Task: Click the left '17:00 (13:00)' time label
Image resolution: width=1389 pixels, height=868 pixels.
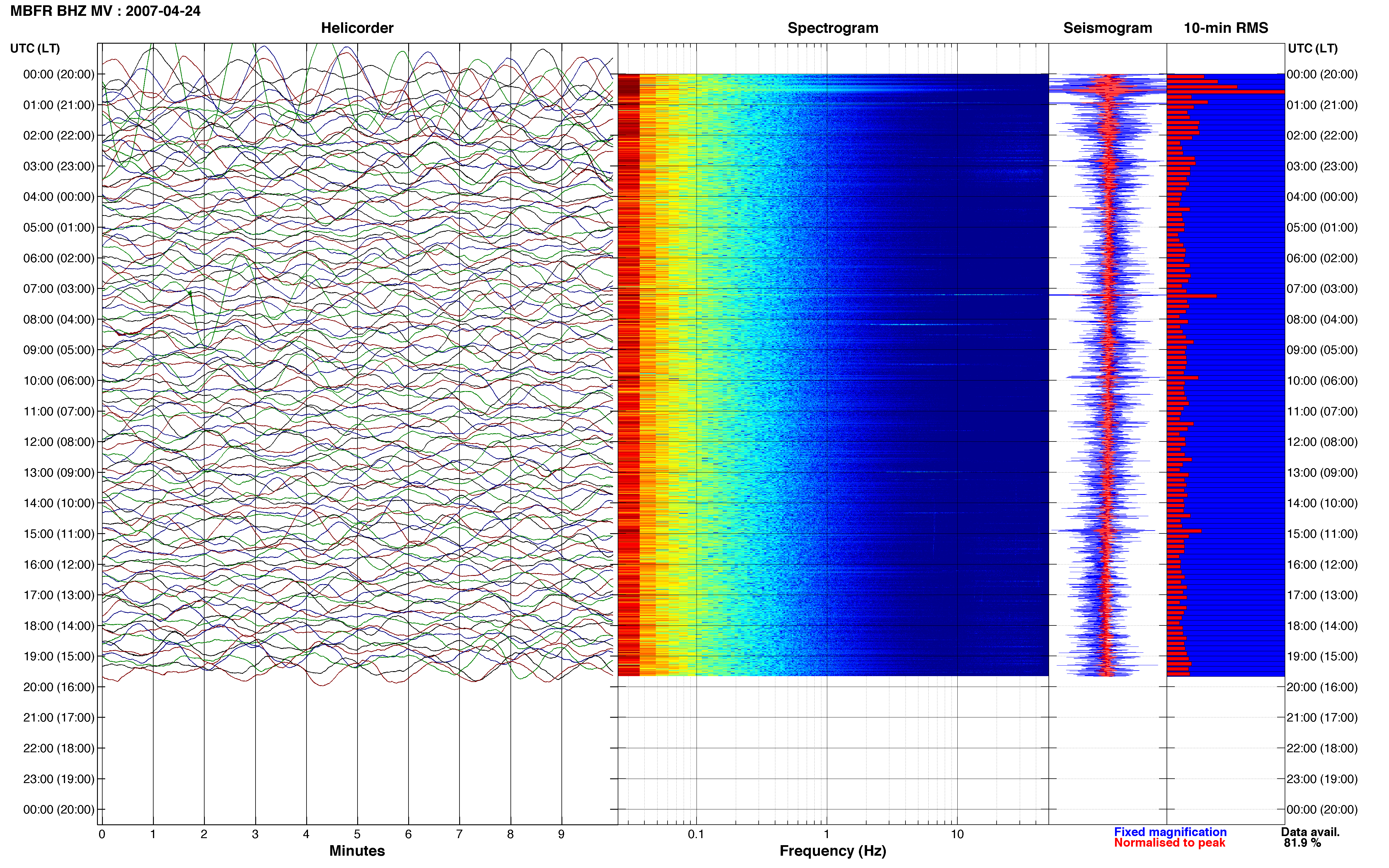Action: tap(59, 595)
